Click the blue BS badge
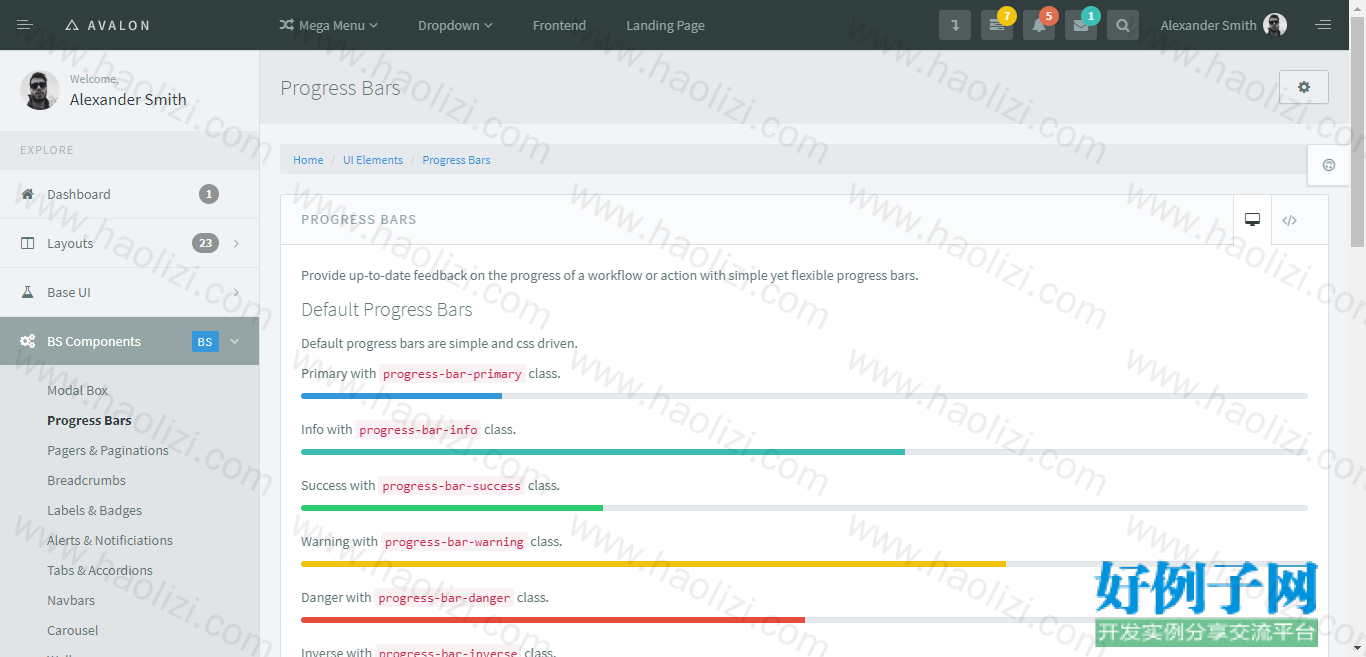The width and height of the screenshot is (1366, 657). click(x=205, y=341)
